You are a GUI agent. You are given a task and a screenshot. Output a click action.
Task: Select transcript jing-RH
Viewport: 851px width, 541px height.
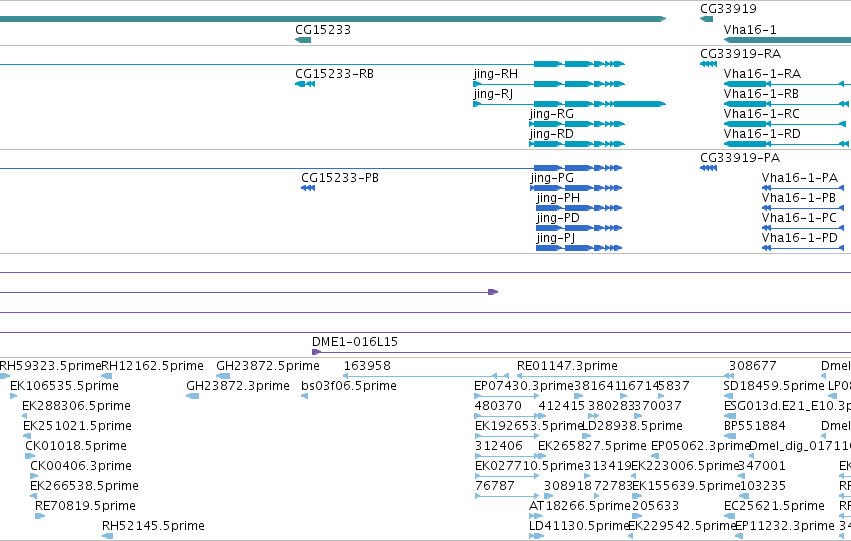click(x=496, y=74)
